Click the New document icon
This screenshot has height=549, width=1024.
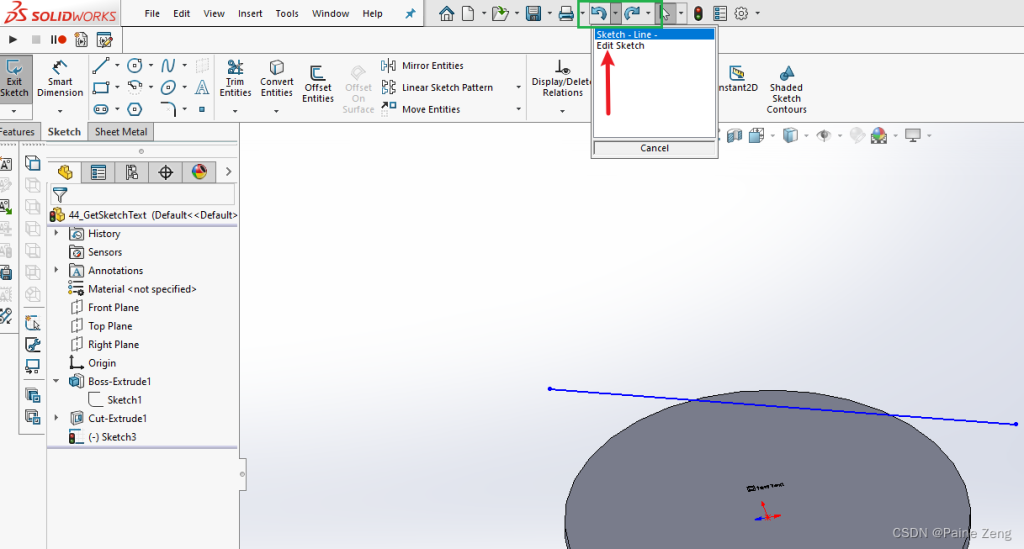tap(468, 13)
